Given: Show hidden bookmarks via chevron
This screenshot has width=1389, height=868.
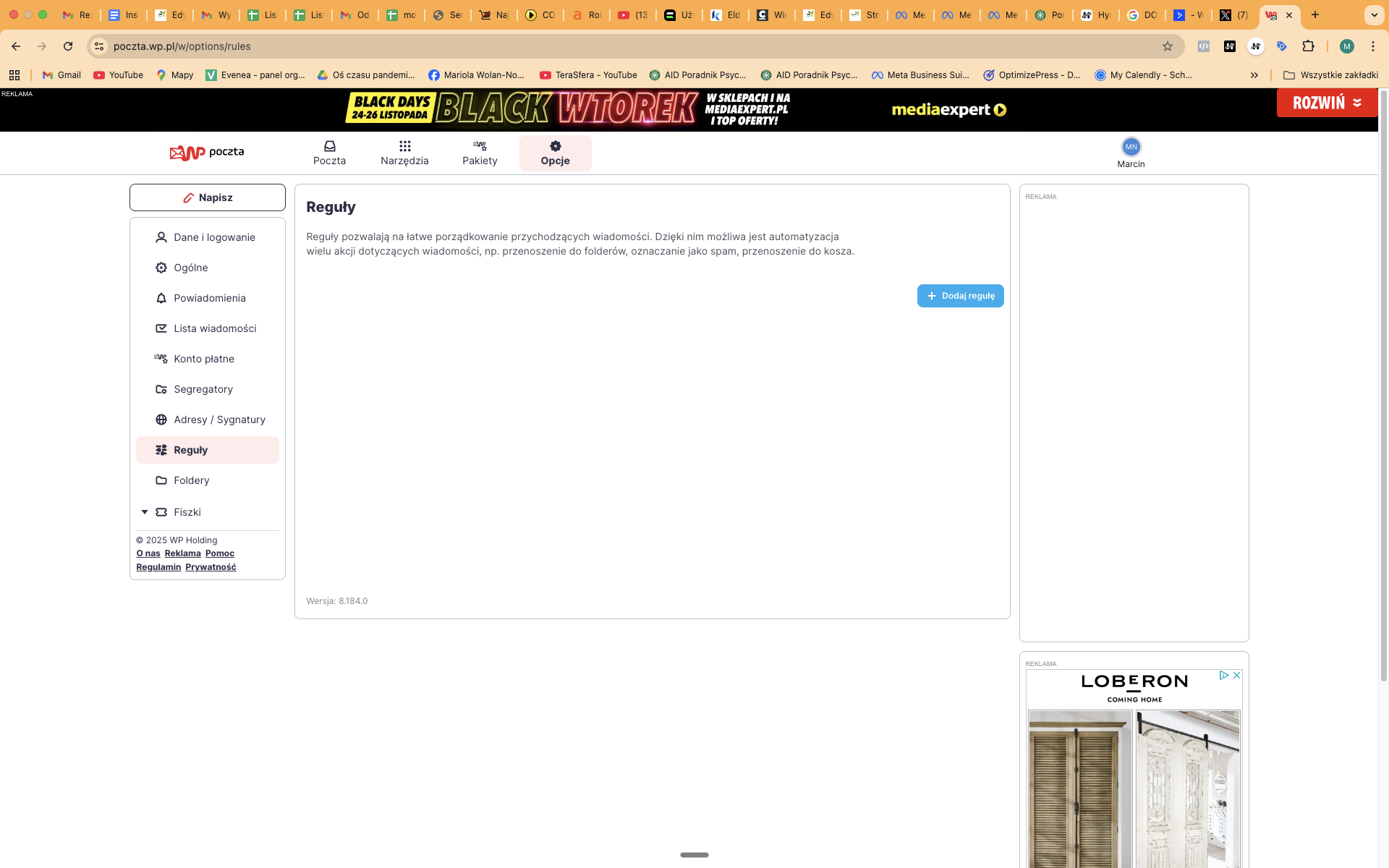Looking at the screenshot, I should coord(1254,75).
